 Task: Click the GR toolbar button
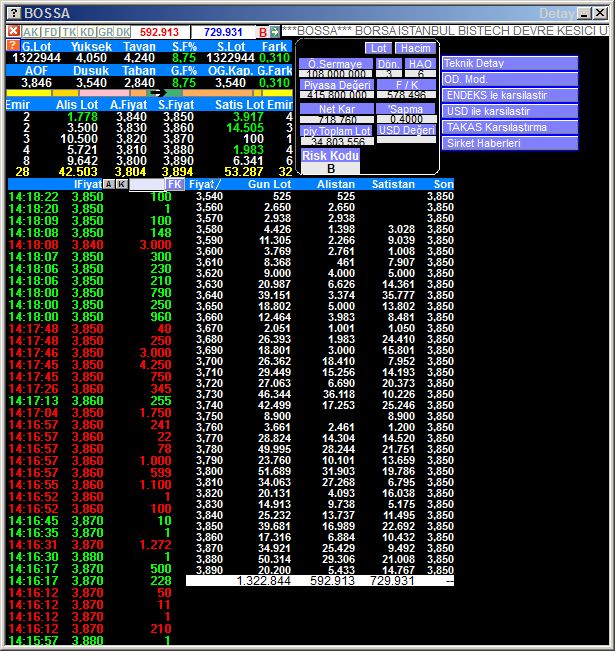(x=106, y=32)
